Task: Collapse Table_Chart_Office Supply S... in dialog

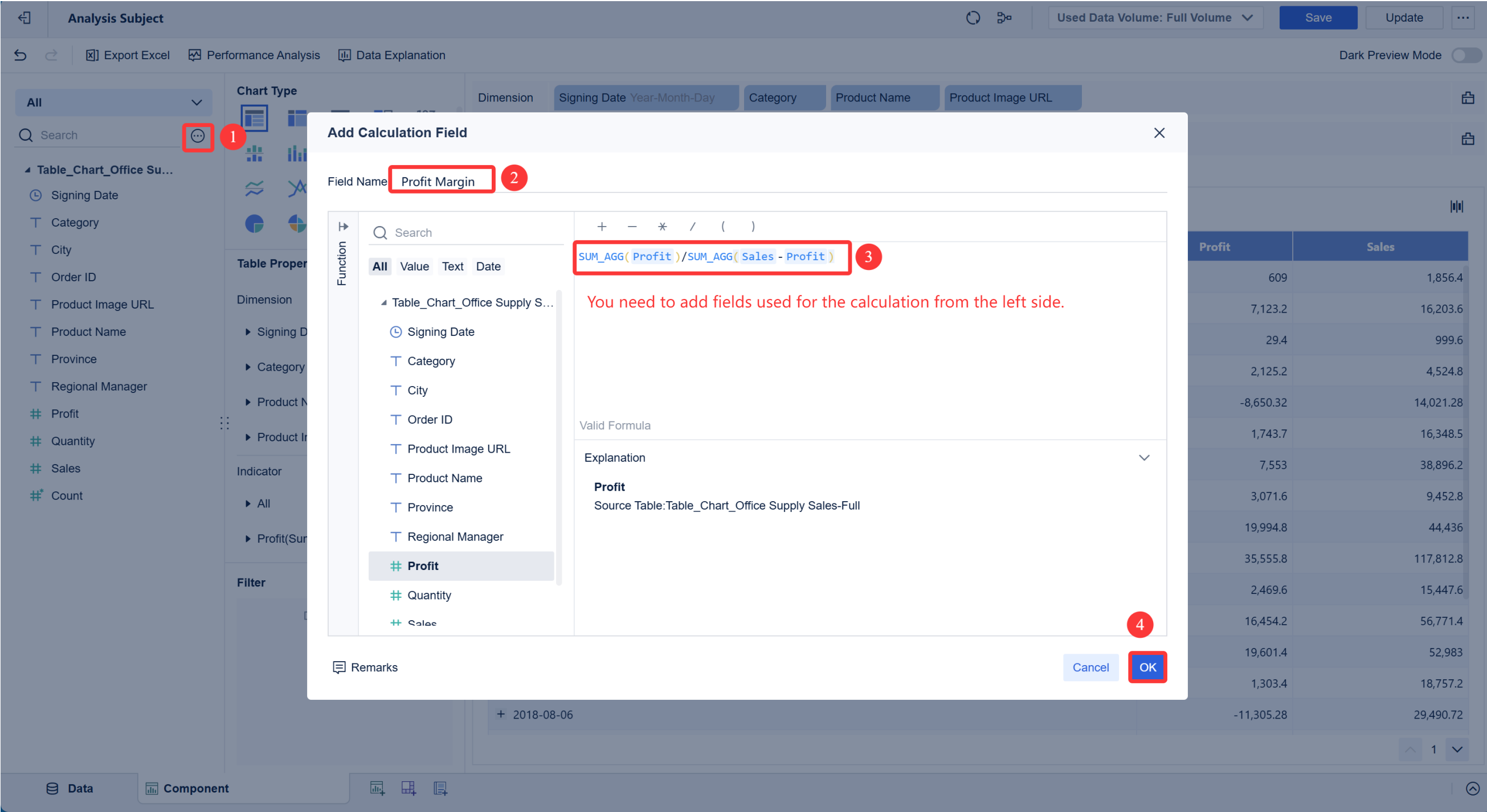Action: click(384, 302)
